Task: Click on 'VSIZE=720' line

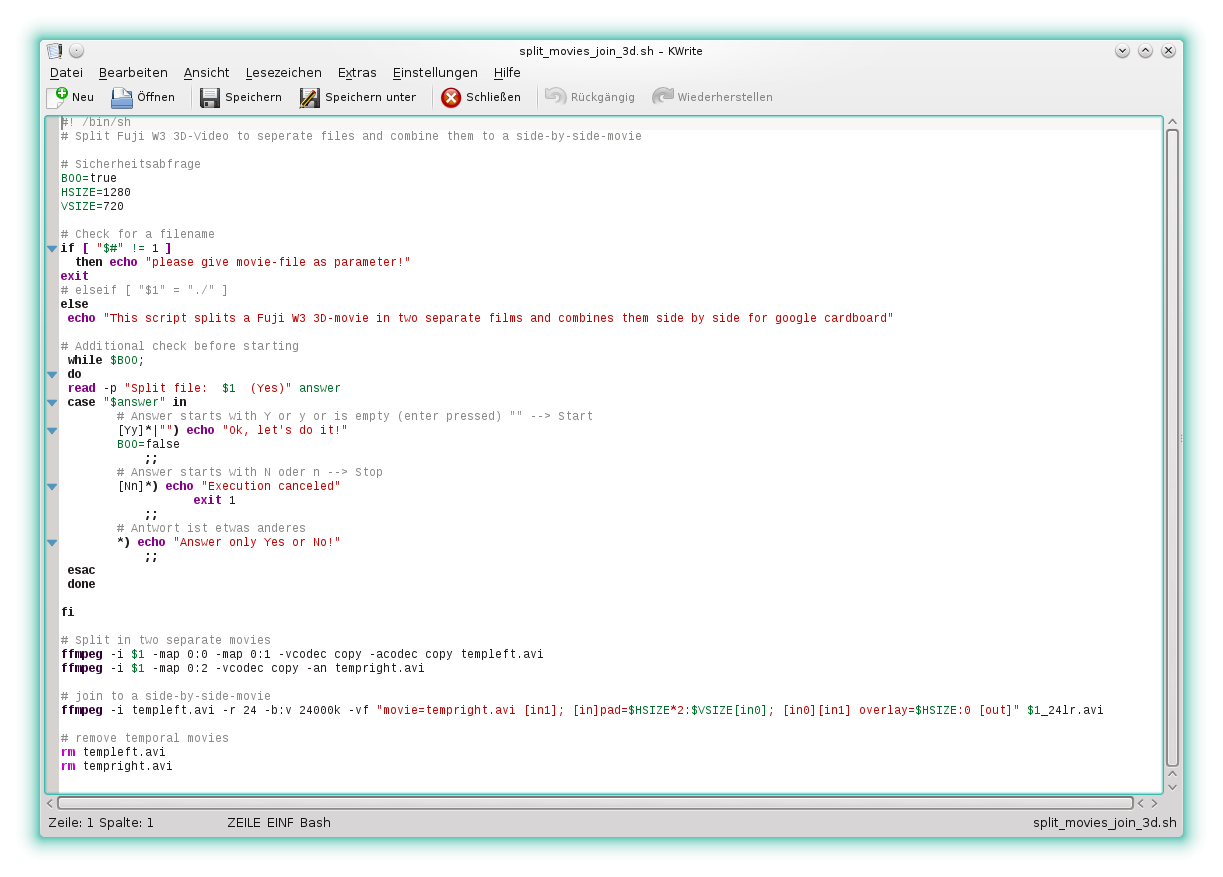Action: [92, 206]
